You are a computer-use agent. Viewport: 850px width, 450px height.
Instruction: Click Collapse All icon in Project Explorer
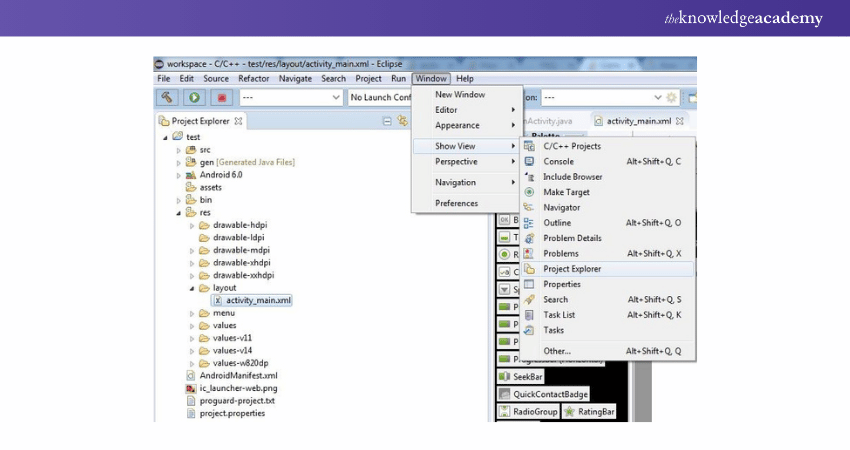(387, 121)
